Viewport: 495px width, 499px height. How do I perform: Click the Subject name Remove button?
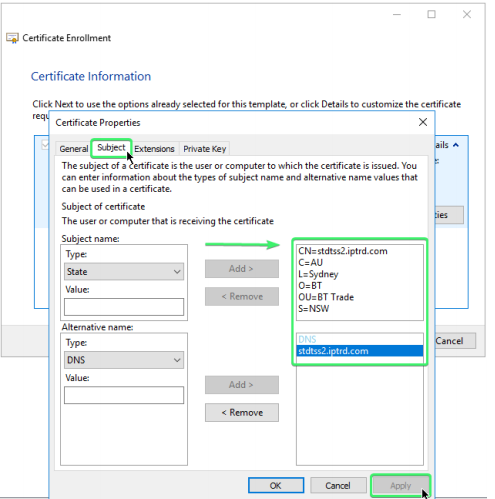tap(242, 297)
